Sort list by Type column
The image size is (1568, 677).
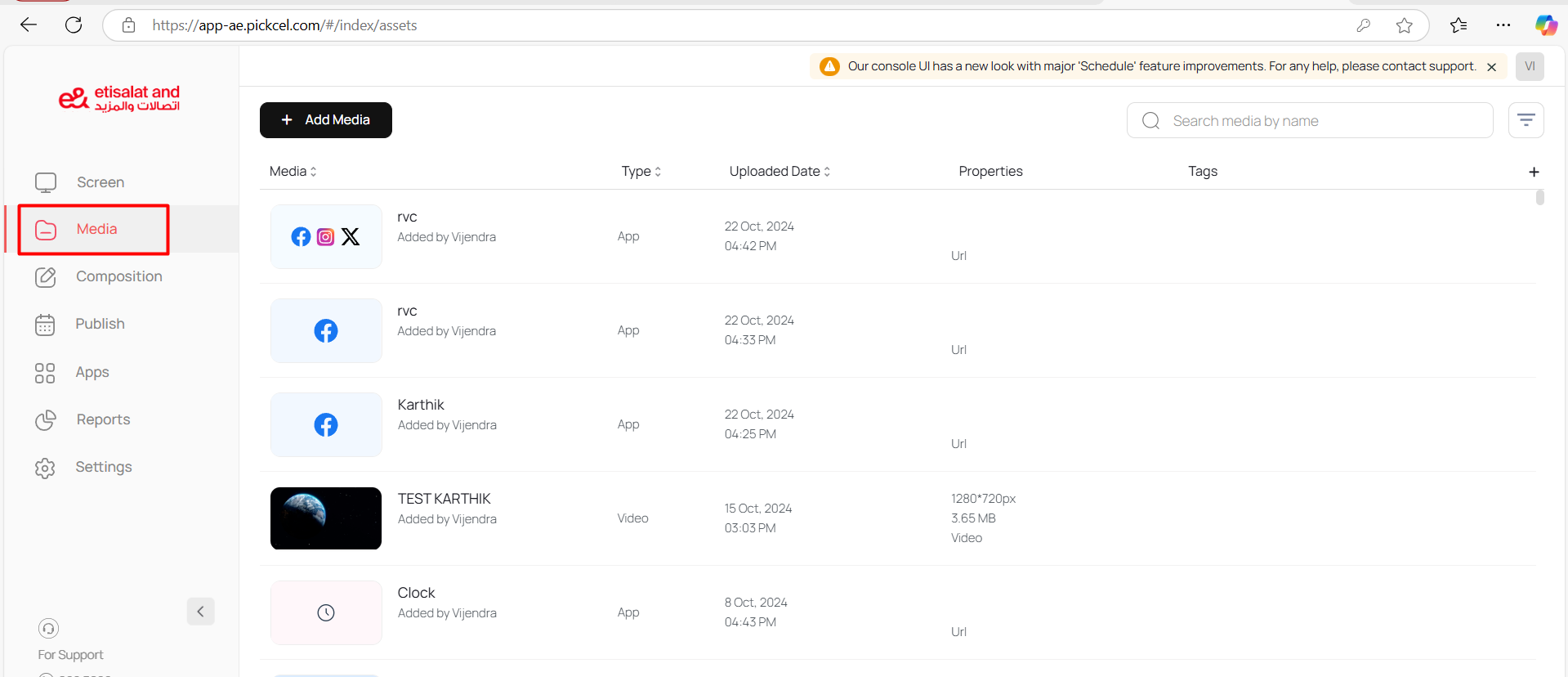coord(641,172)
